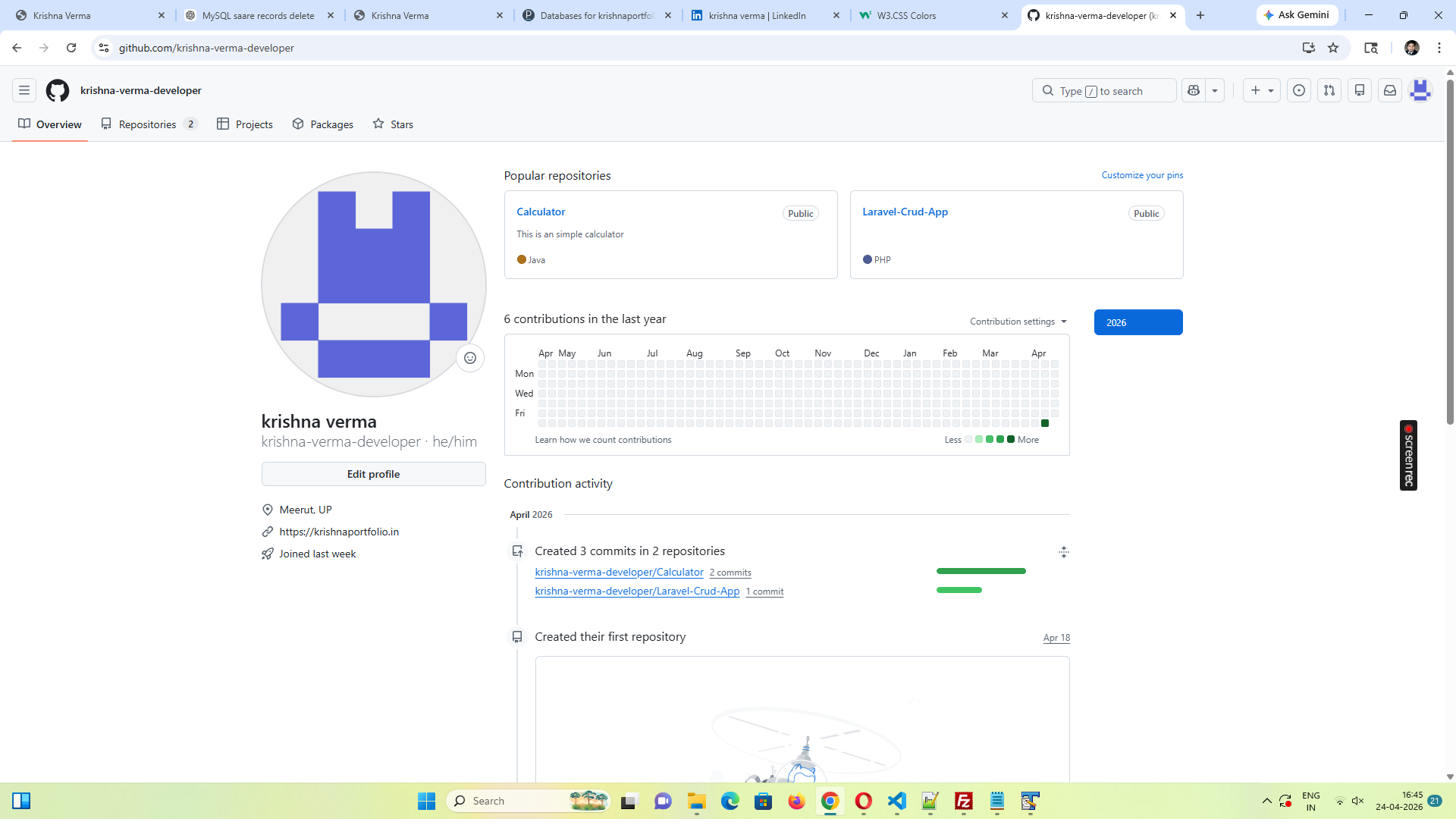Screen dimensions: 1456x819
Task: Expand the Create new plus dropdown
Action: (1262, 90)
